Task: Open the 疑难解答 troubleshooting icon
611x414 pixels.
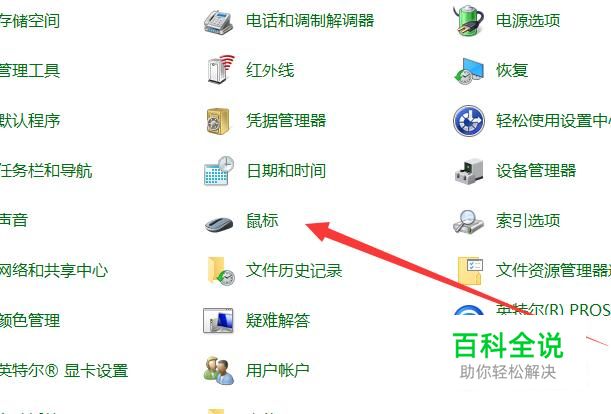Action: coord(218,320)
